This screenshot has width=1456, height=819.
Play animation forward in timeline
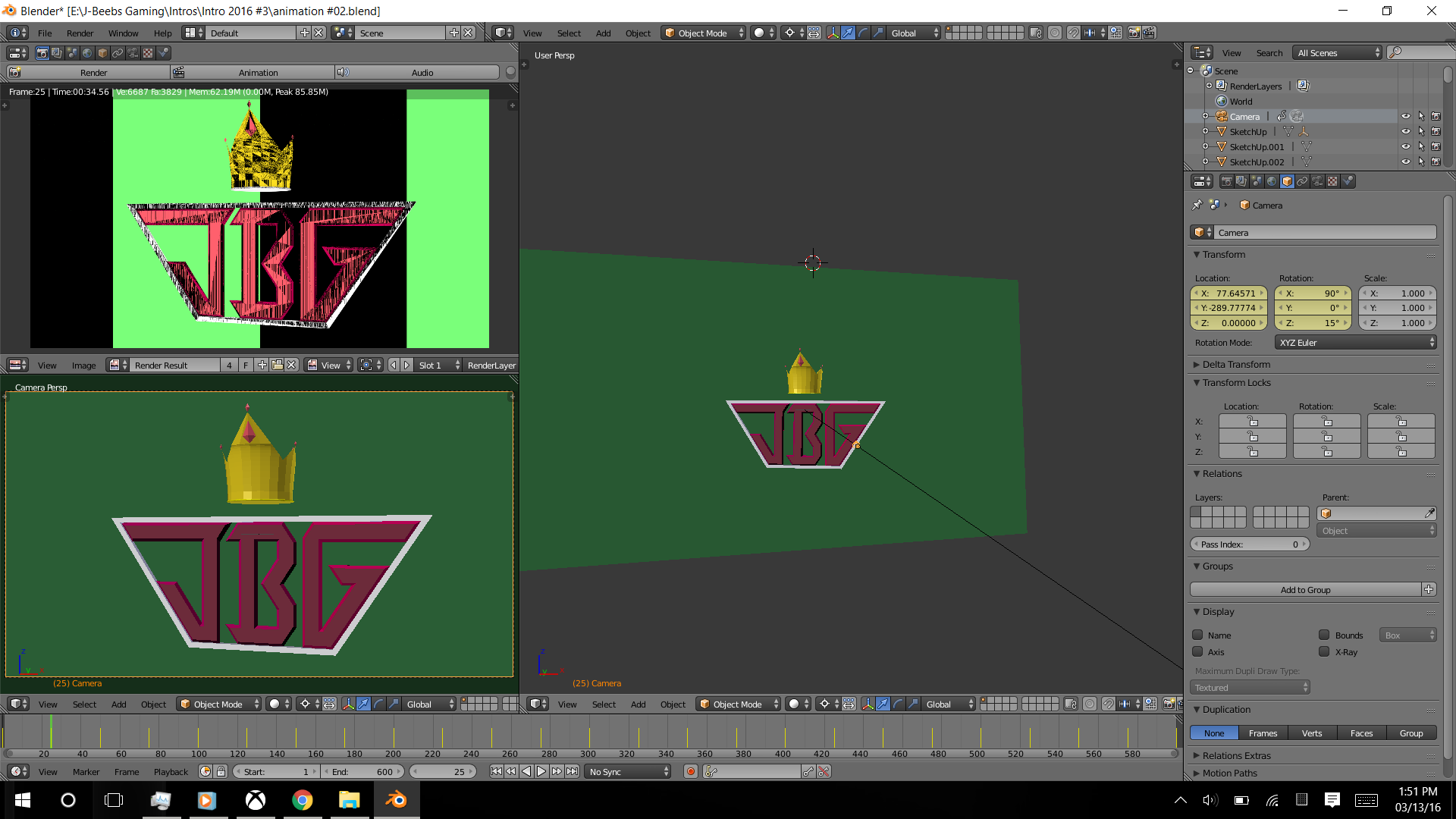pyautogui.click(x=541, y=771)
